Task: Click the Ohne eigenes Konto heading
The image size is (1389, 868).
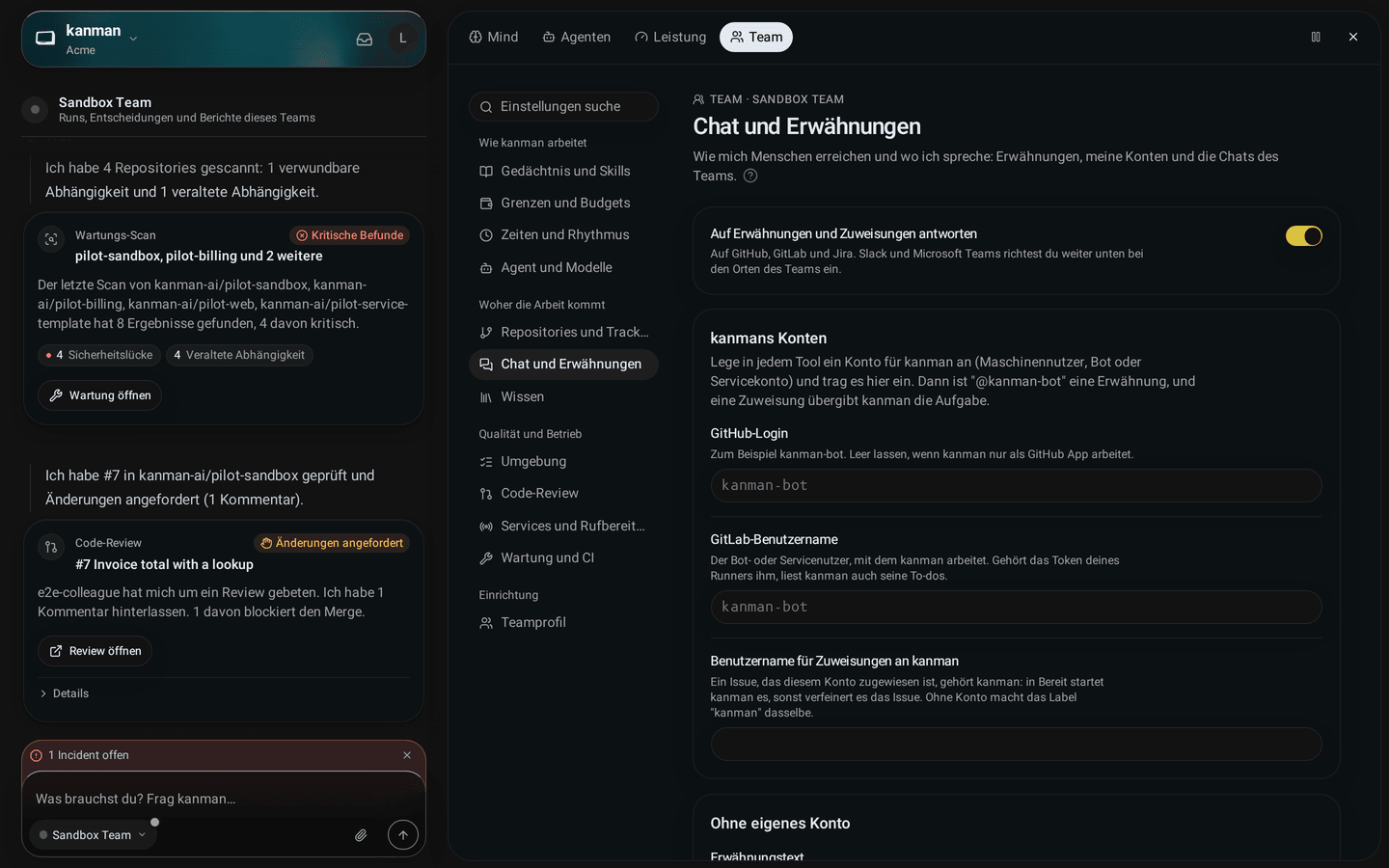Action: 780,824
